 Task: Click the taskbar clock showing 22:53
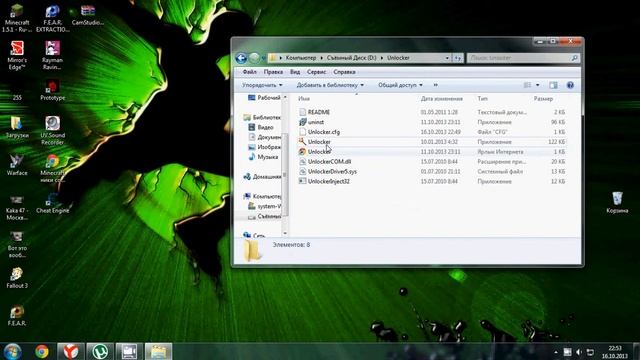coord(615,352)
